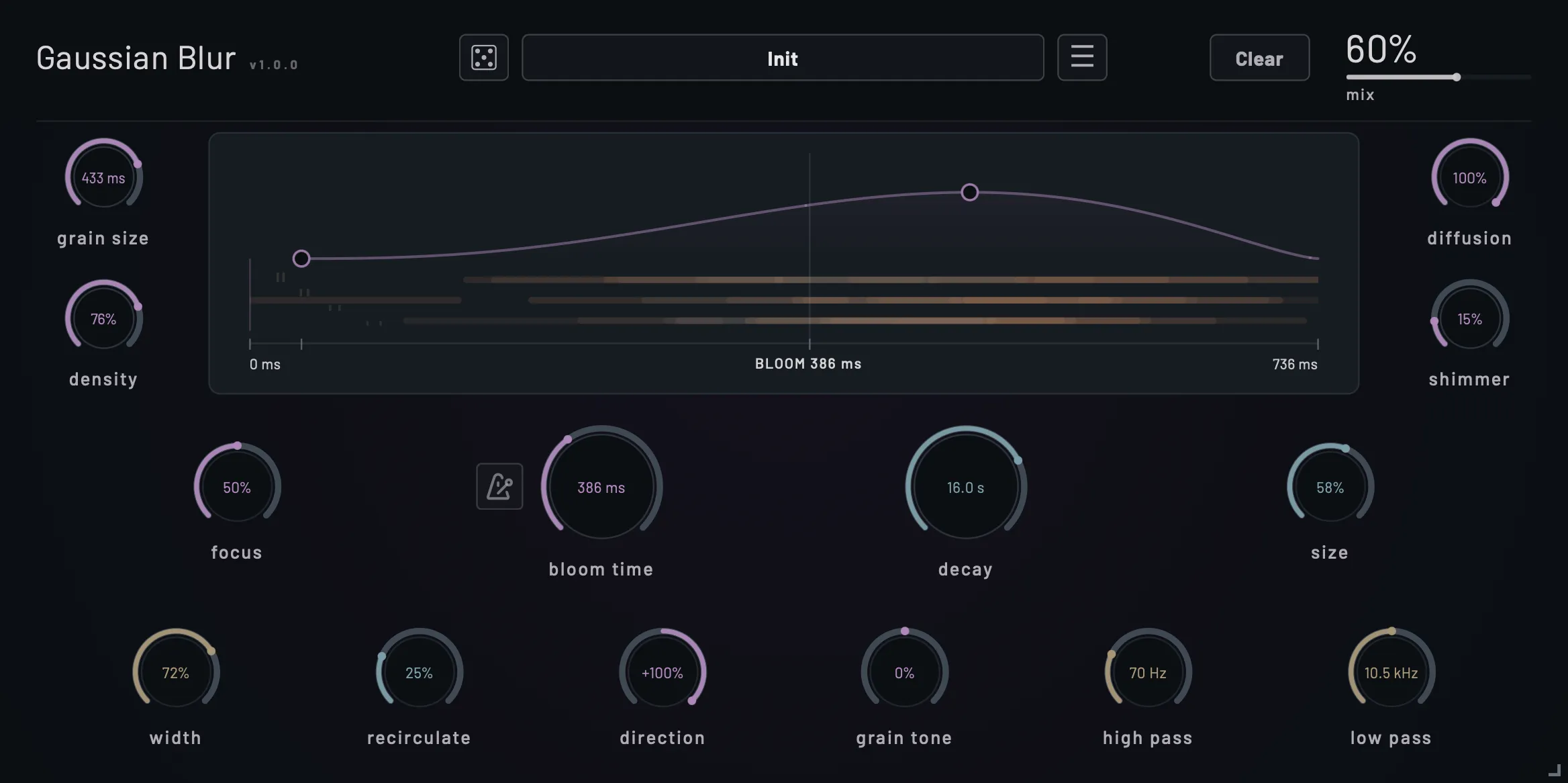Click the BLOOM 386 ms label
Image resolution: width=1568 pixels, height=783 pixels.
pyautogui.click(x=808, y=363)
